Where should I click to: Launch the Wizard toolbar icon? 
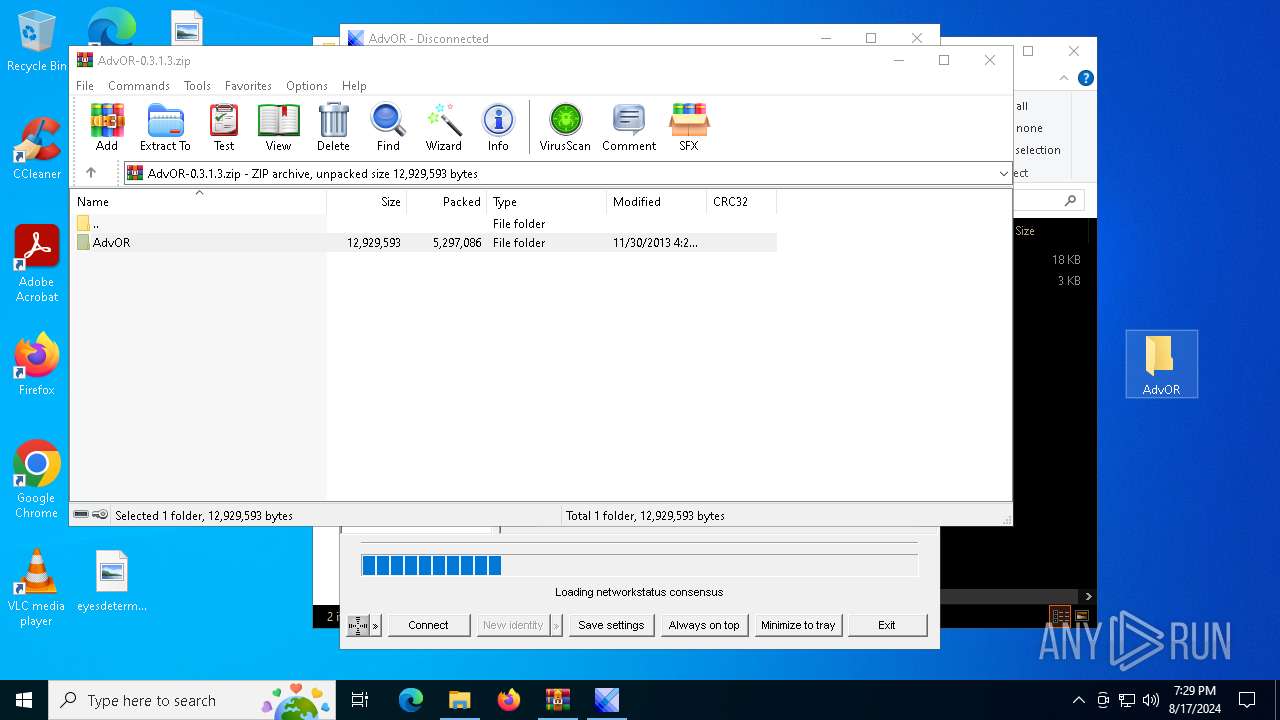pyautogui.click(x=443, y=127)
